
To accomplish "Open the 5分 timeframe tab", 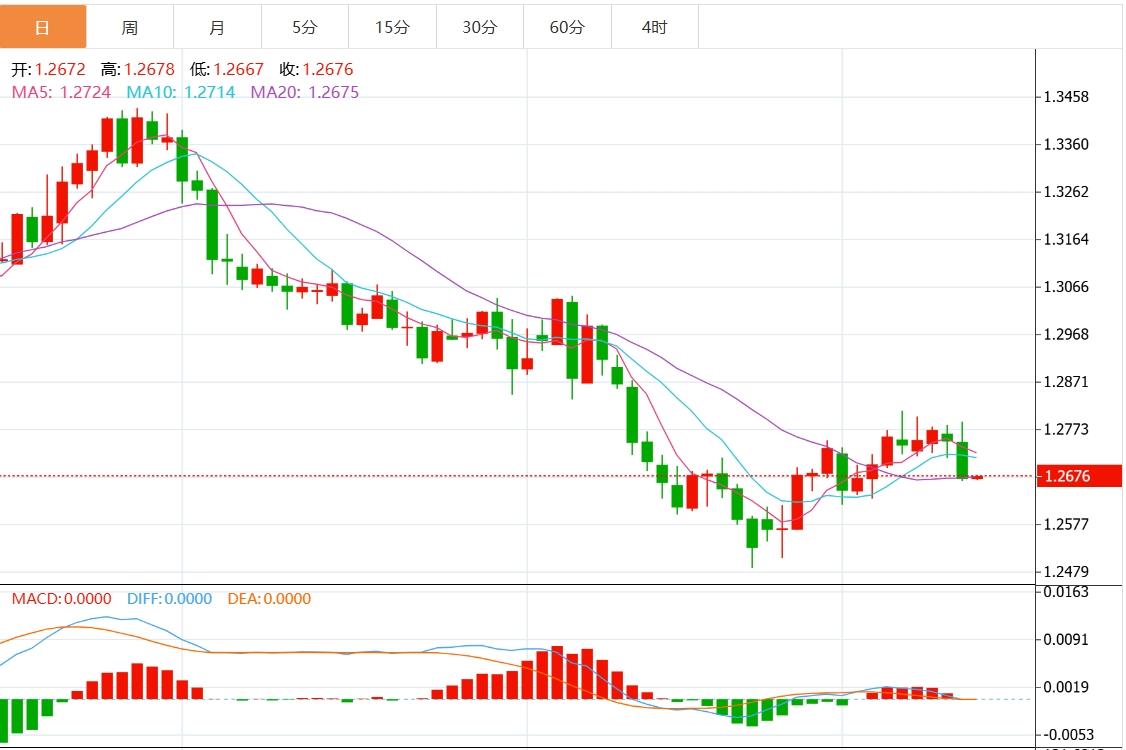I will pyautogui.click(x=305, y=27).
